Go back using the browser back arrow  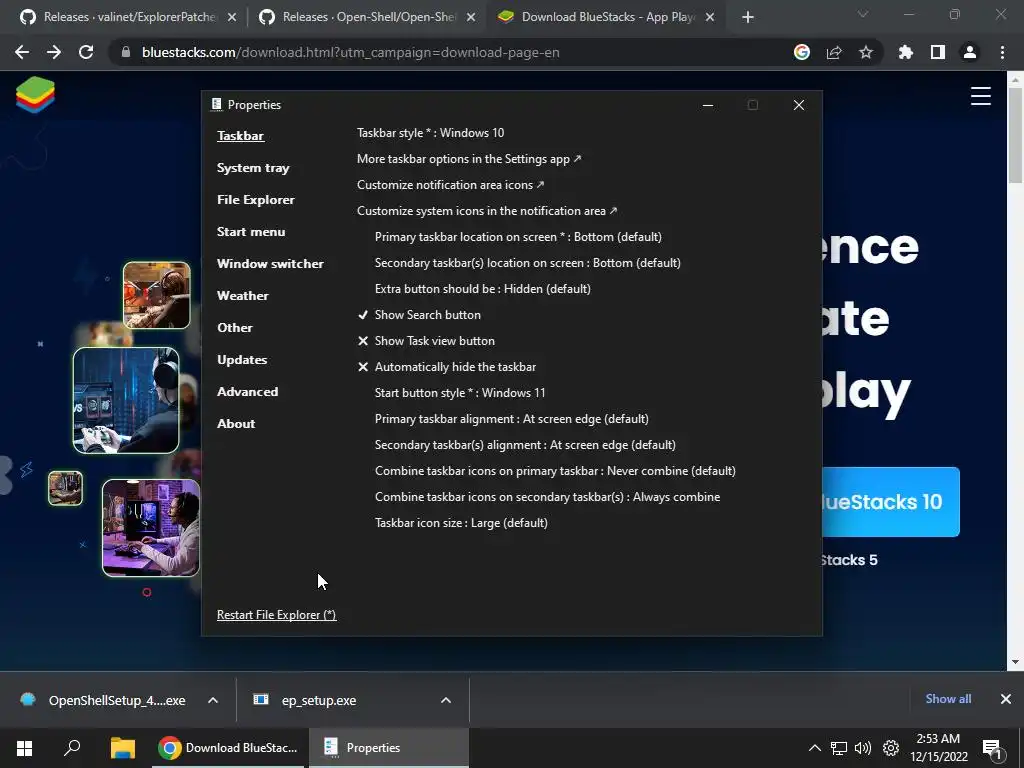click(x=22, y=52)
